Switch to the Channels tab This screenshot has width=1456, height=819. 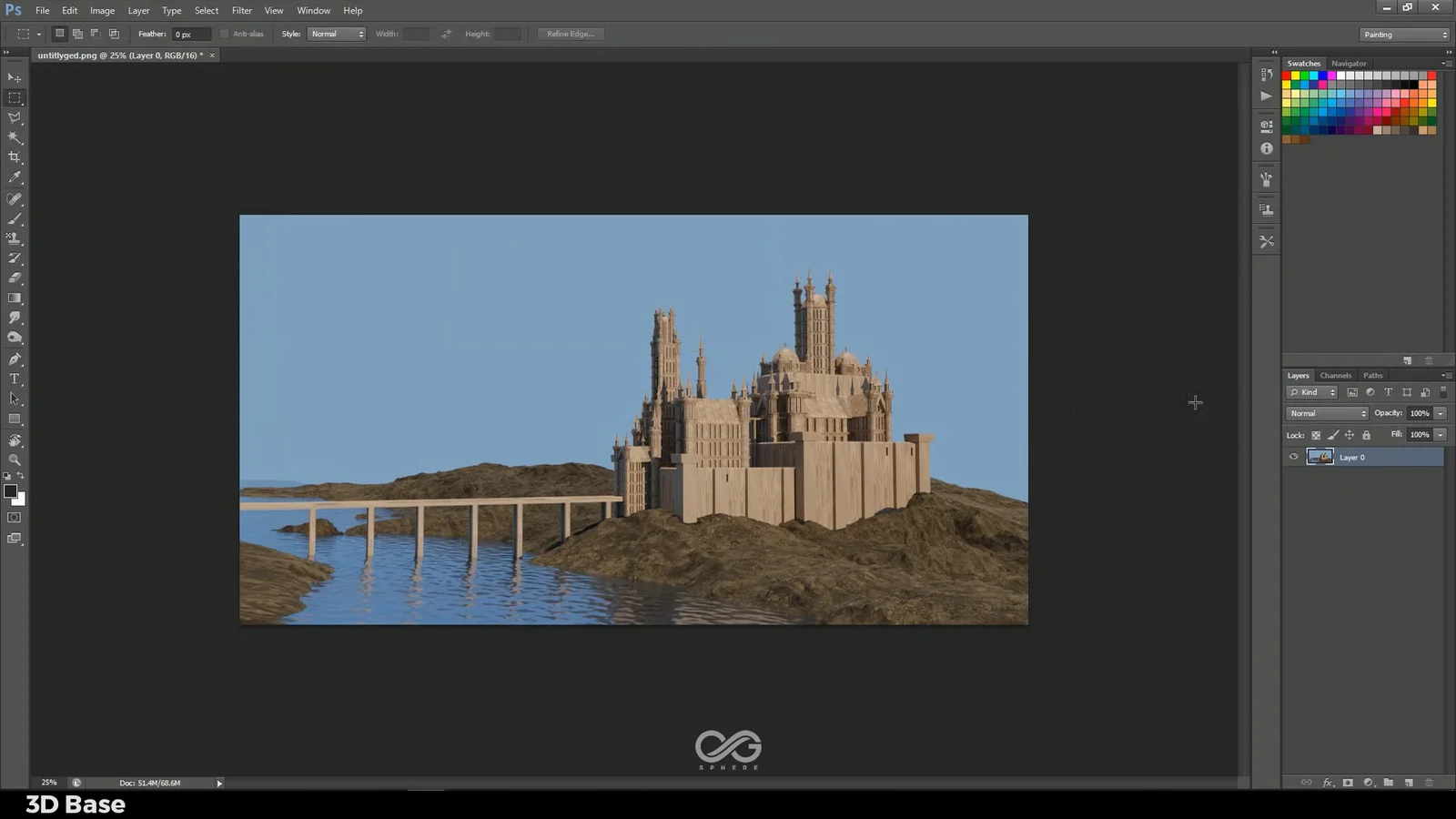click(x=1335, y=375)
